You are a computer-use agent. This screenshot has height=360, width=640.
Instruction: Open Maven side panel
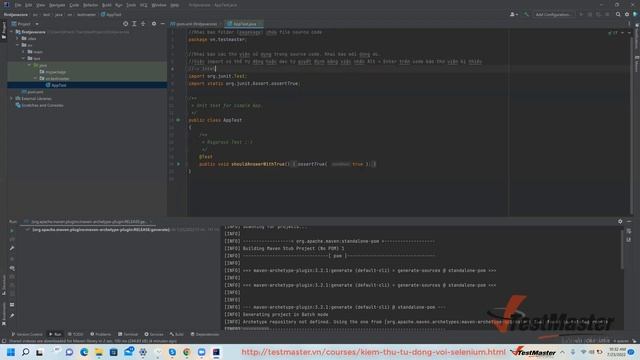(636, 64)
